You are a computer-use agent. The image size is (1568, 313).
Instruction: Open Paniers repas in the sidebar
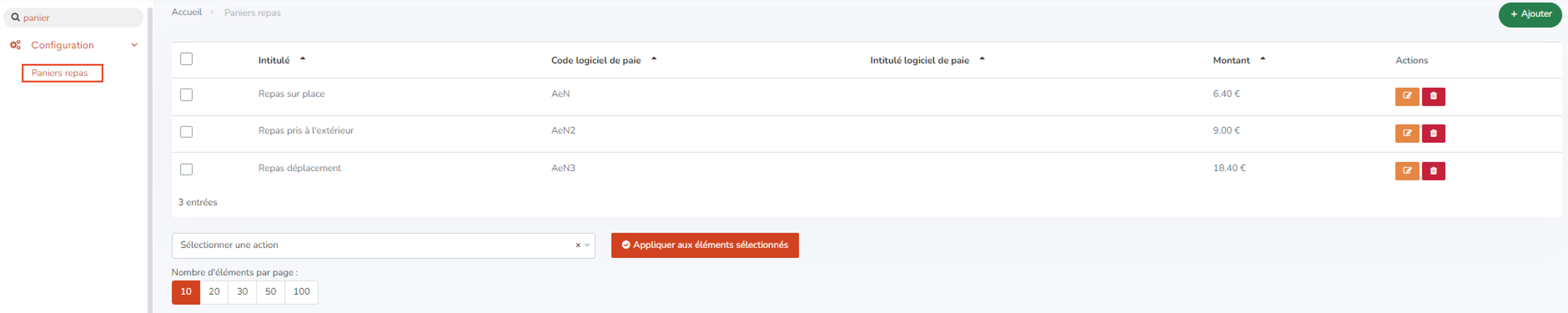[x=60, y=73]
